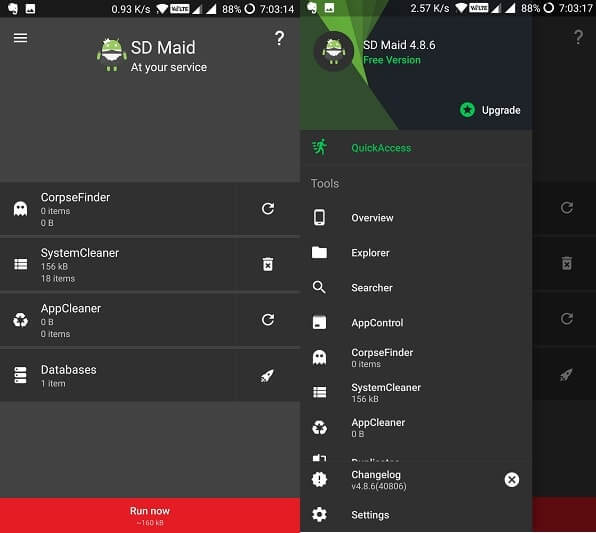Image resolution: width=596 pixels, height=533 pixels.
Task: Dismiss the Changelog entry with X
Action: [512, 479]
